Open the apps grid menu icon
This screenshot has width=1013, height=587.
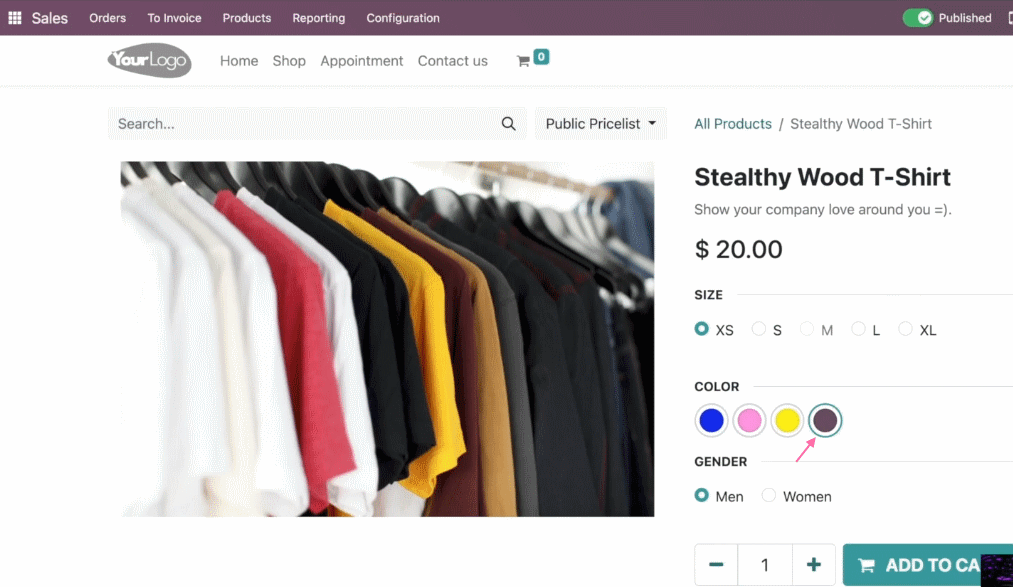15,17
